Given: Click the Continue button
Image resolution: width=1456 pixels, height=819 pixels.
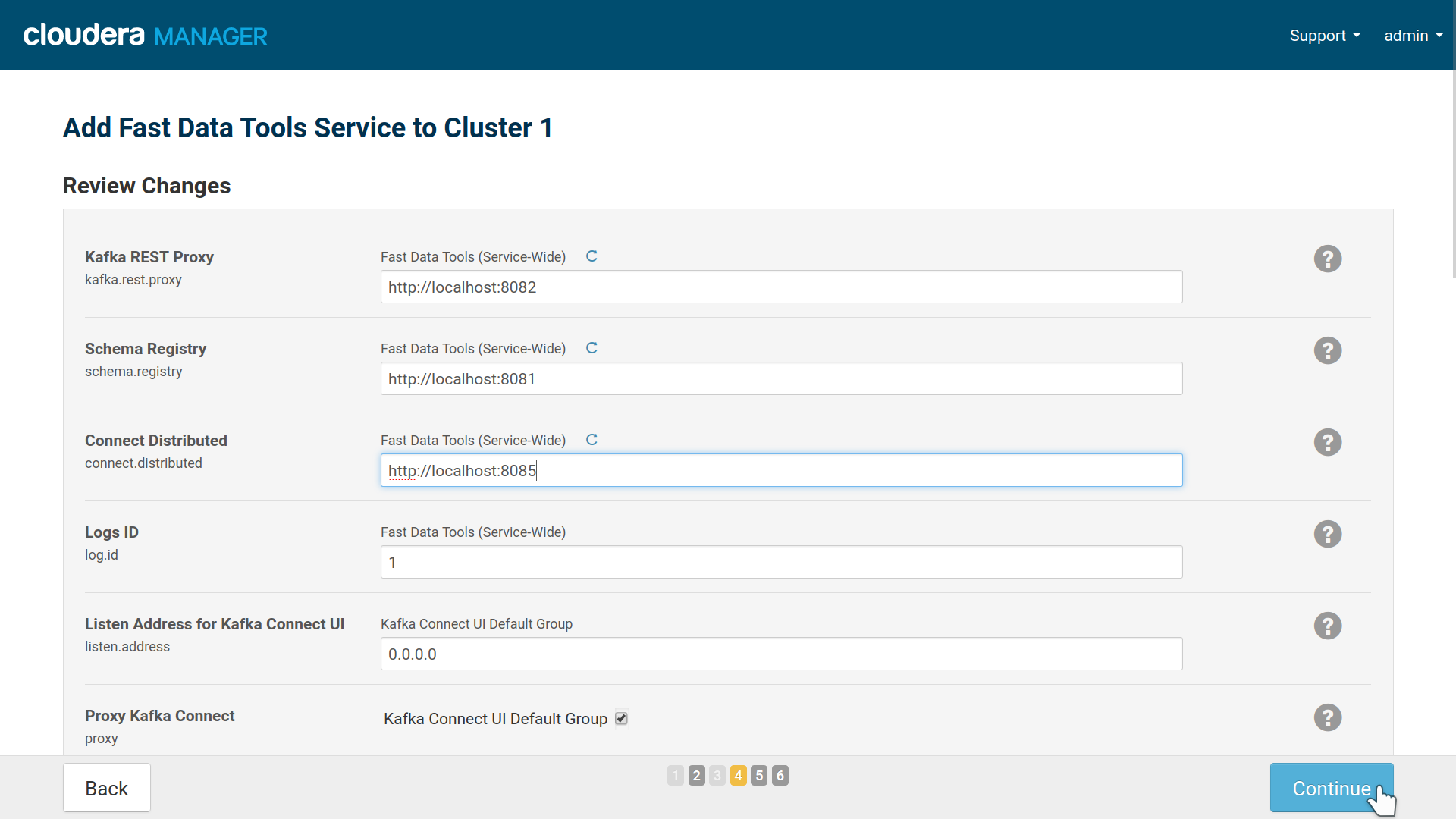Looking at the screenshot, I should click(1332, 788).
